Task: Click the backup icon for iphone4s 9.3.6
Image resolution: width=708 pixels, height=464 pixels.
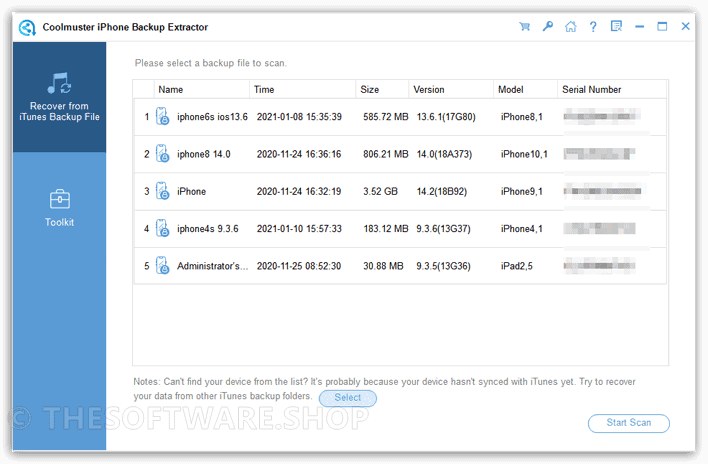Action: tap(162, 228)
